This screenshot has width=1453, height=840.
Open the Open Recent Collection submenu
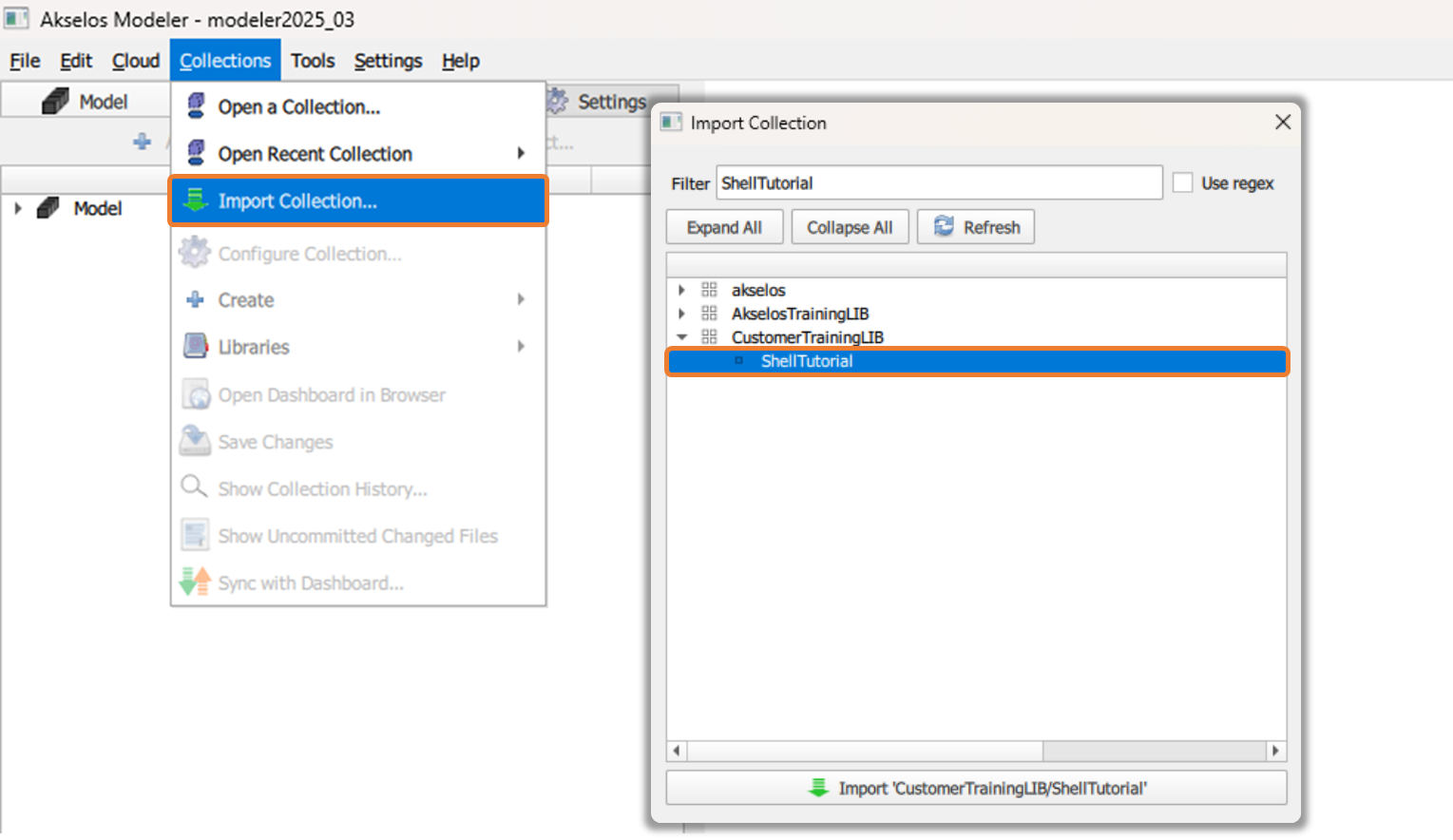click(358, 154)
